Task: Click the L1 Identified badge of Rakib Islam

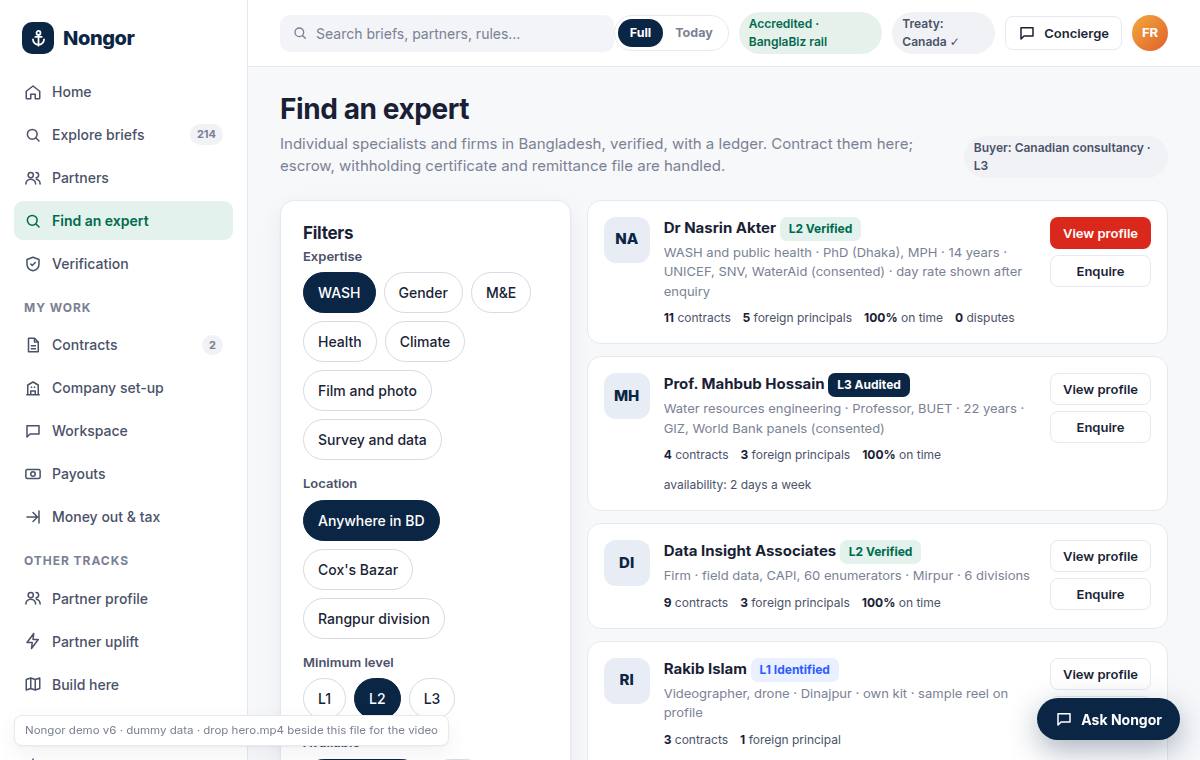Action: [x=795, y=669]
